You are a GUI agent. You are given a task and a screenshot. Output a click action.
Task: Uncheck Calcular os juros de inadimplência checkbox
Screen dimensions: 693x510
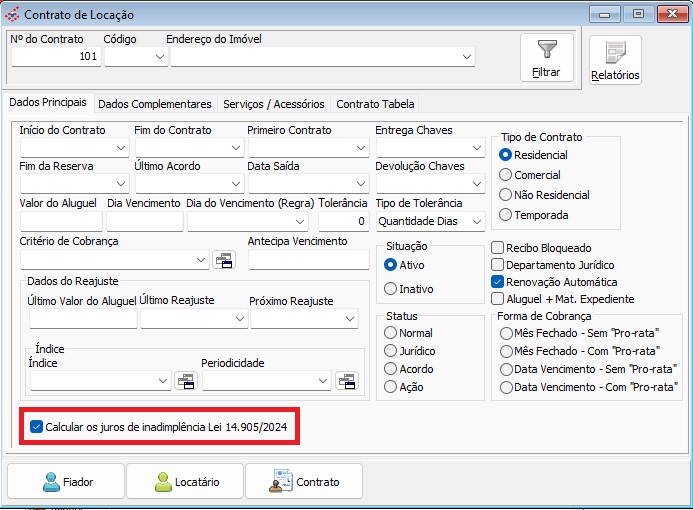pos(37,427)
